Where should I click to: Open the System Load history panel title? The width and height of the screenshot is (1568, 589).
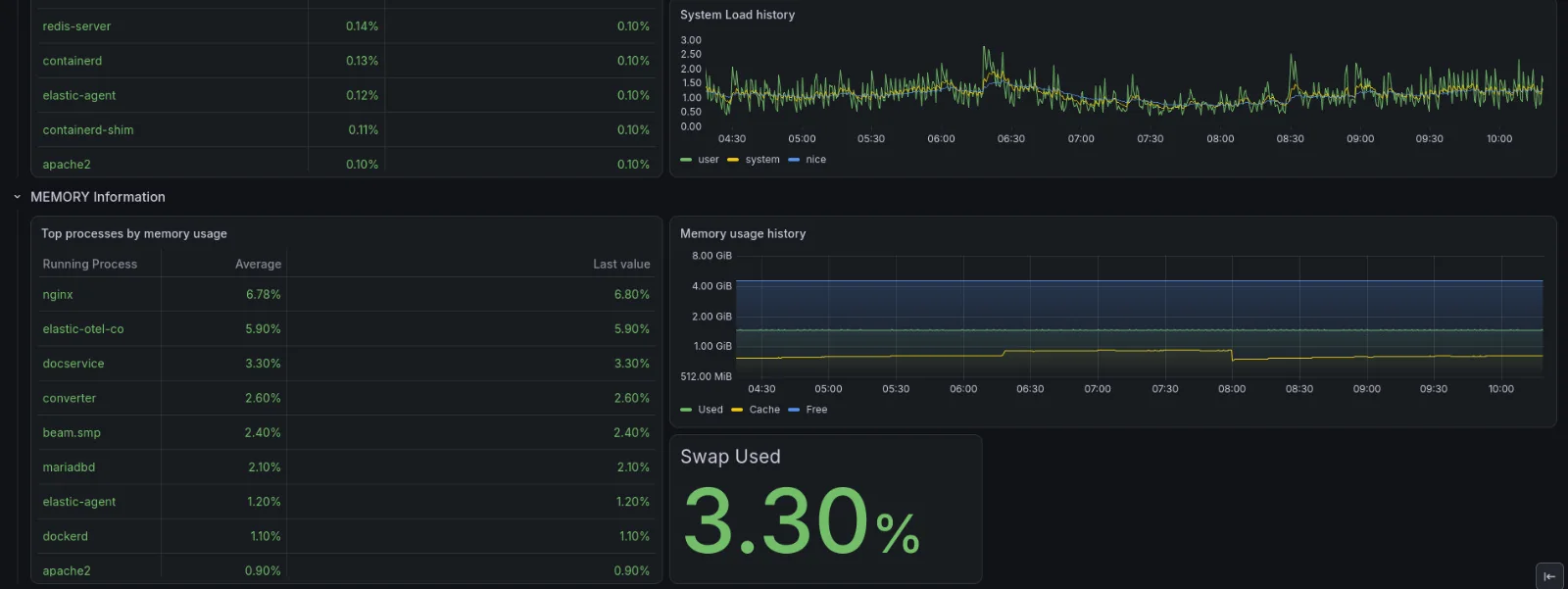[x=737, y=15]
